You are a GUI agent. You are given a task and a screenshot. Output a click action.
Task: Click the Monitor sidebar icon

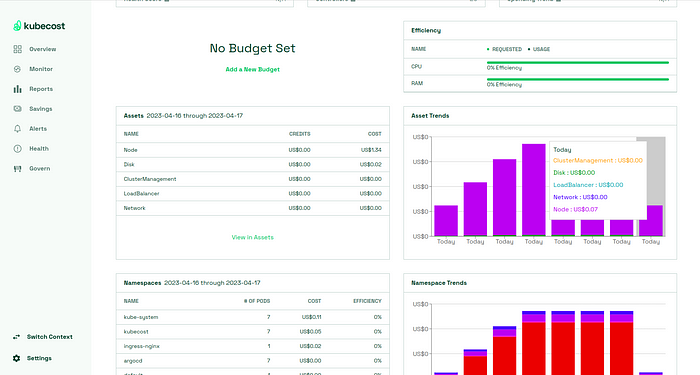tap(17, 69)
